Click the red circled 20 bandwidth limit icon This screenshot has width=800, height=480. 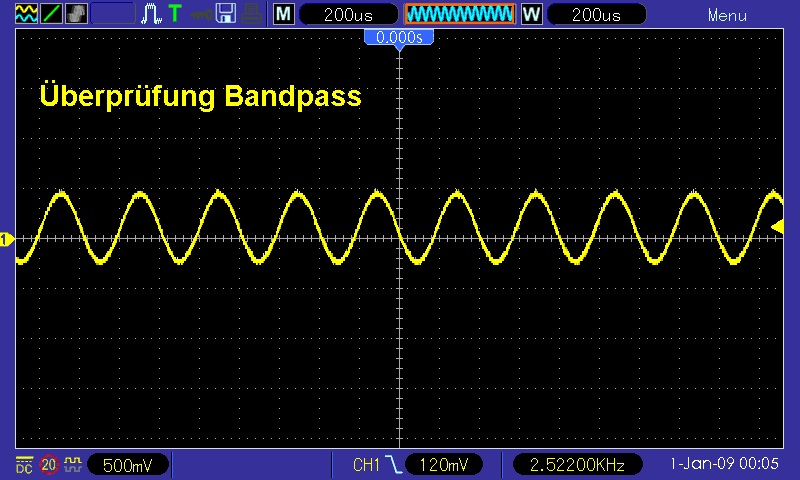click(x=48, y=465)
